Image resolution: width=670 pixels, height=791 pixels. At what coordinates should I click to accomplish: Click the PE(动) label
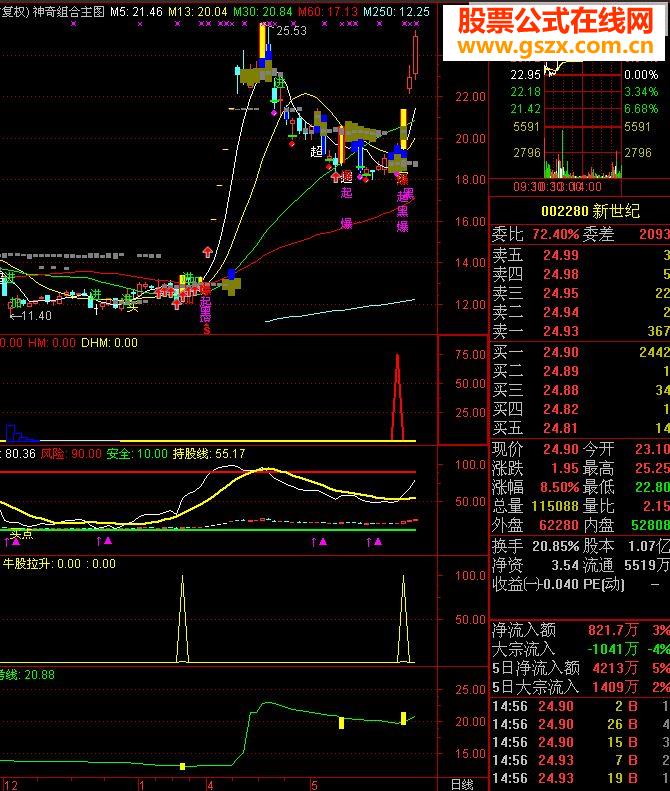click(x=604, y=584)
